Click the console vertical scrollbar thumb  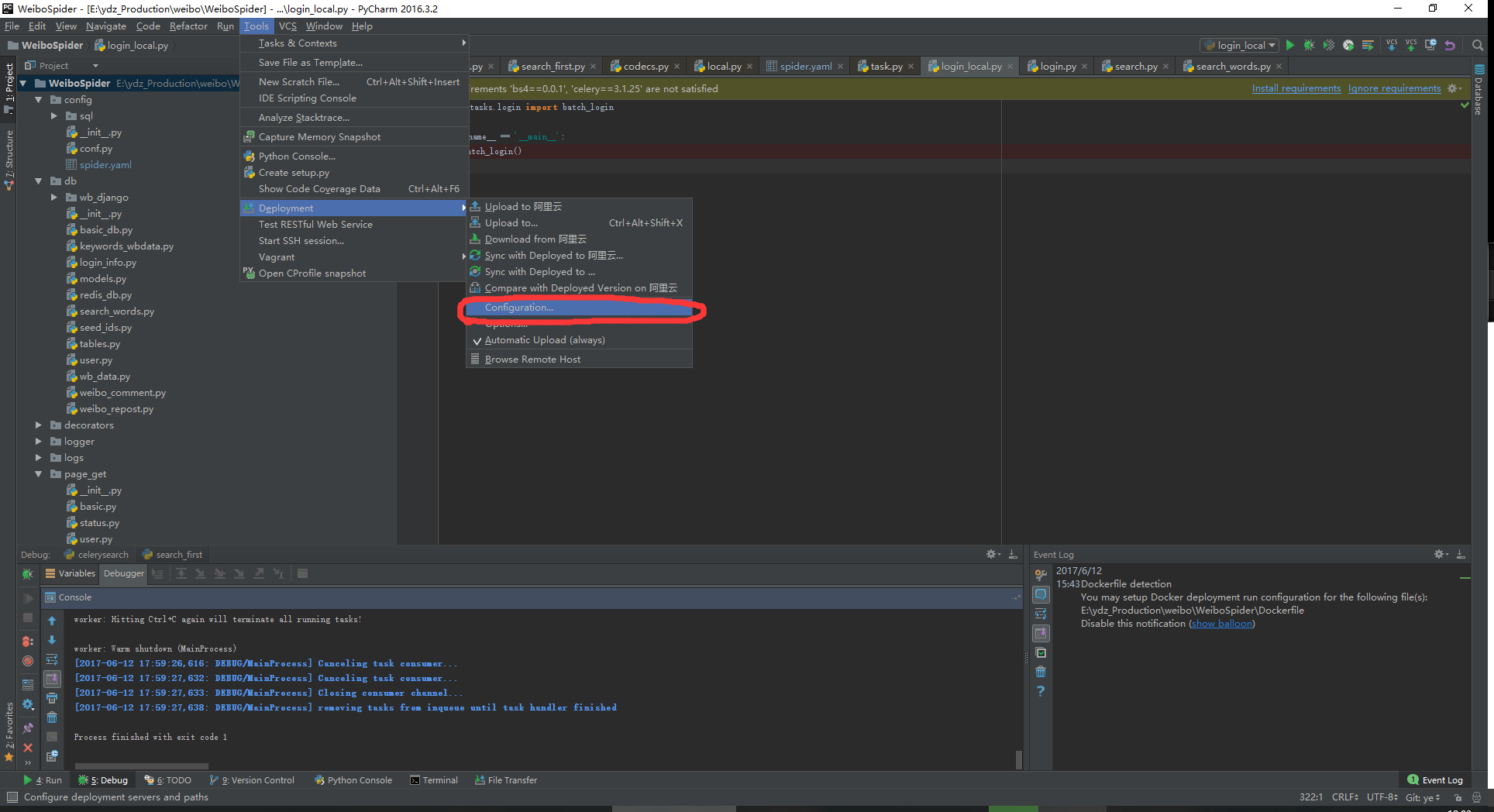pyautogui.click(x=1018, y=759)
